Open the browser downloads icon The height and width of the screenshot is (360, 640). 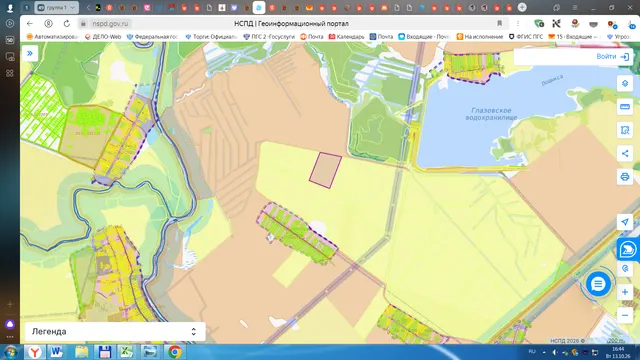click(632, 24)
